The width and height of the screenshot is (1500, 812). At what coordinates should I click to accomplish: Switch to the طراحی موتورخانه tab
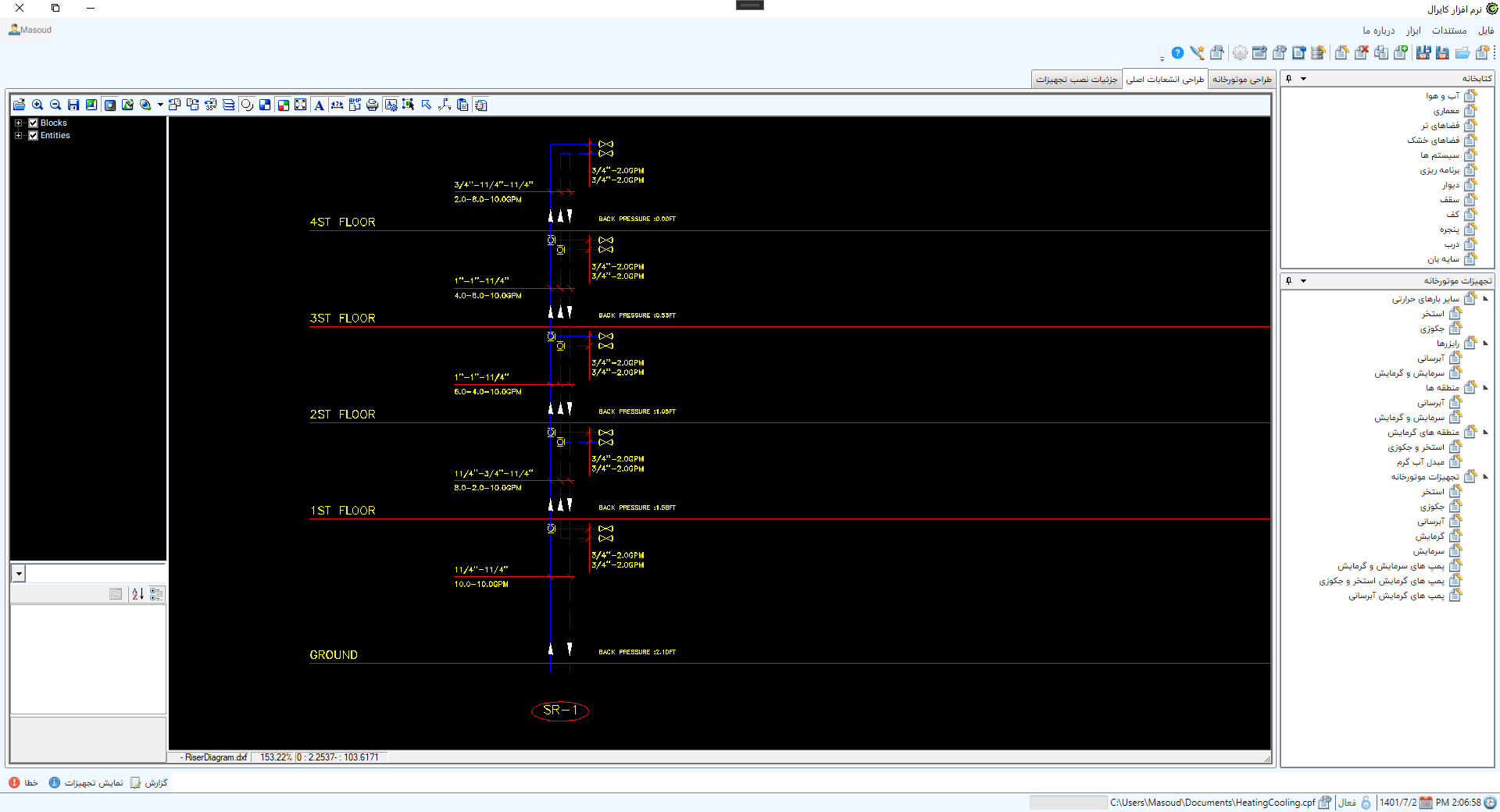pyautogui.click(x=1242, y=80)
